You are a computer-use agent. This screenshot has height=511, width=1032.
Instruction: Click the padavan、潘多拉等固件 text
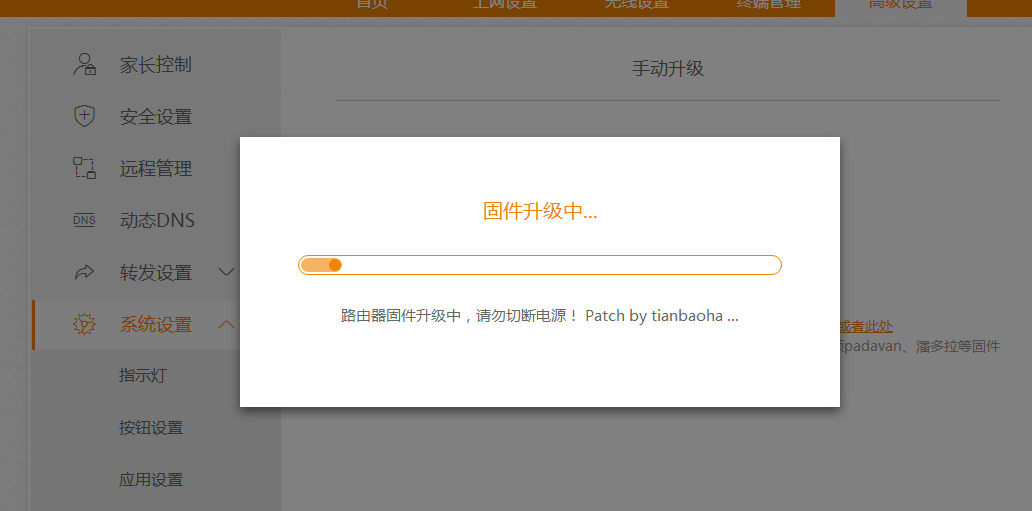(920, 346)
